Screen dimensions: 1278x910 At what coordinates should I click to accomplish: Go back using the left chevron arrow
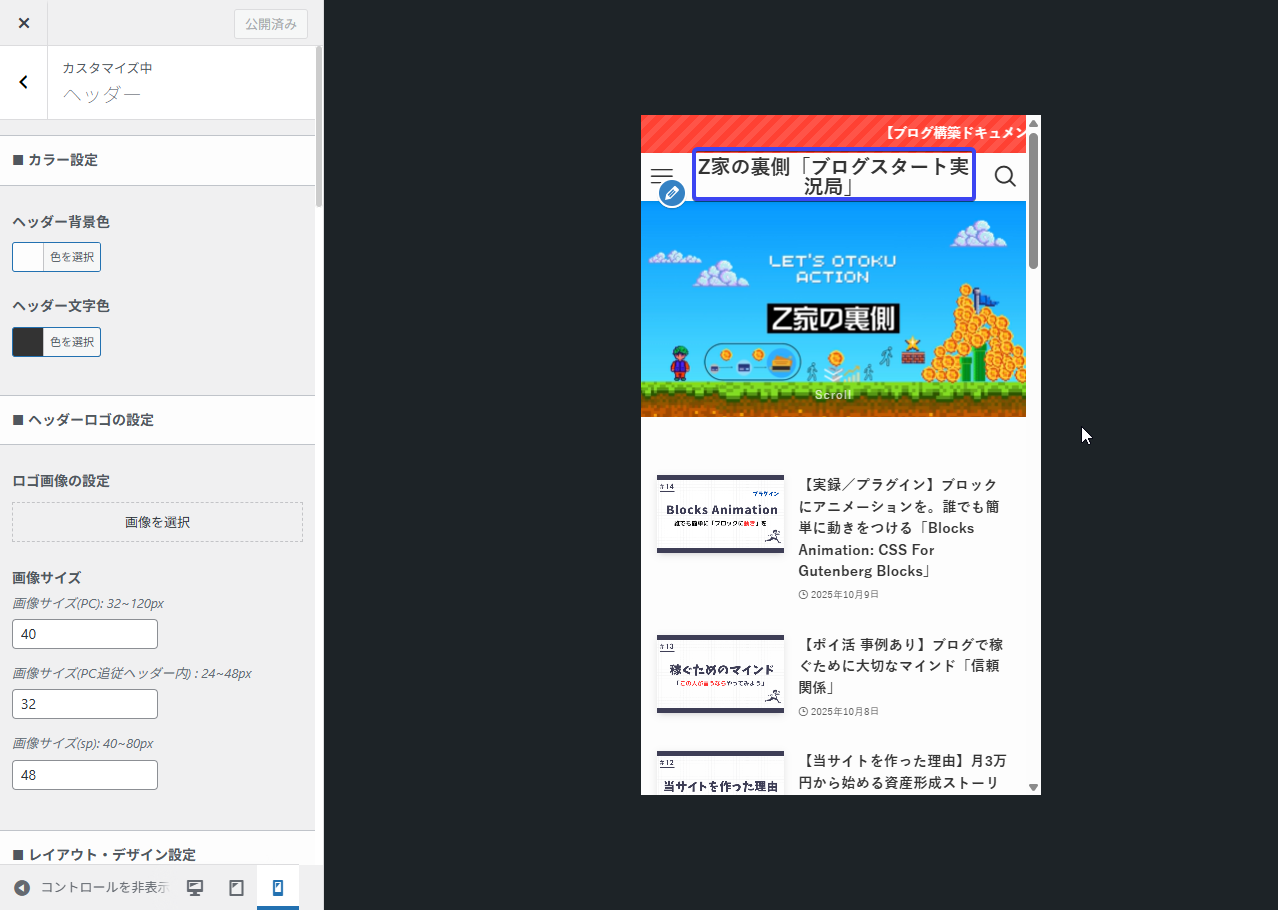(24, 82)
